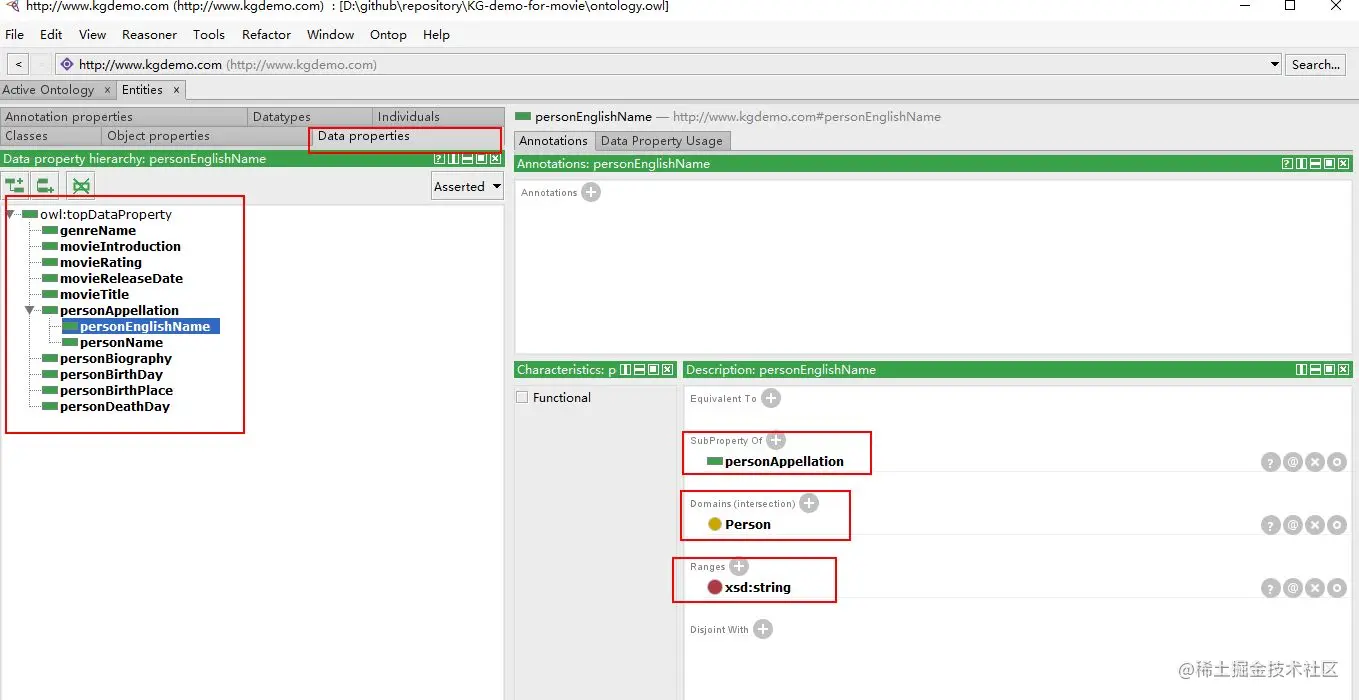This screenshot has width=1359, height=700.
Task: Collapse the owl:topDataProperty node
Action: point(10,214)
